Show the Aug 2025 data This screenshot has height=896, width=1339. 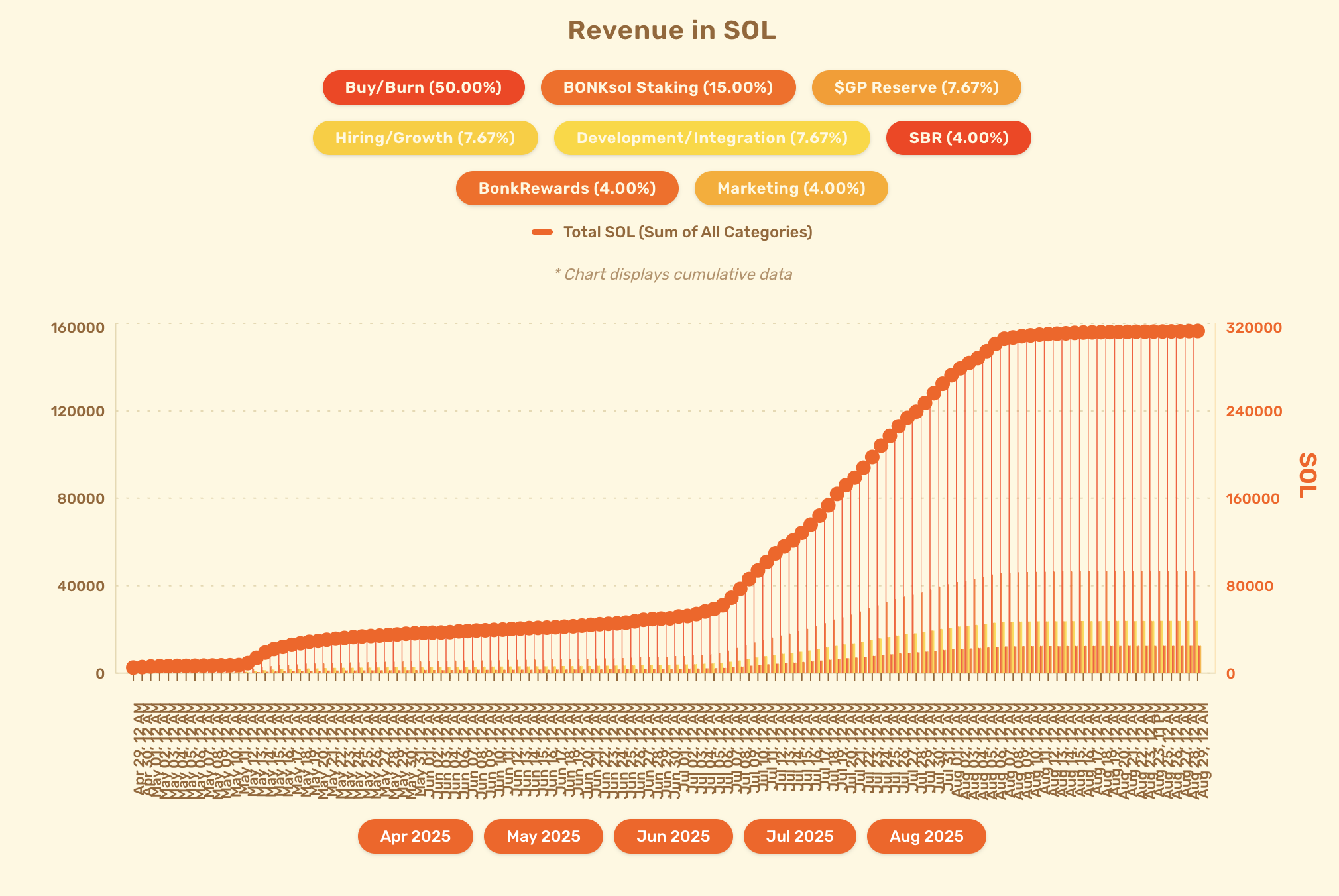coord(926,836)
